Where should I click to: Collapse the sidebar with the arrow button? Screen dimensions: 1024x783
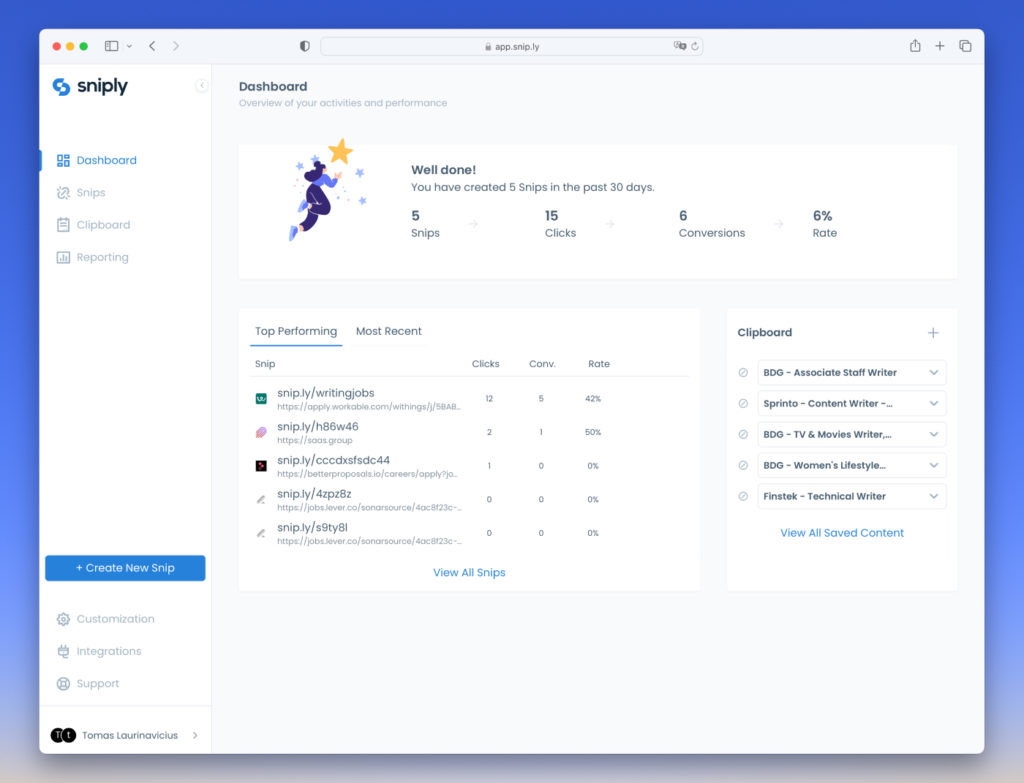202,86
